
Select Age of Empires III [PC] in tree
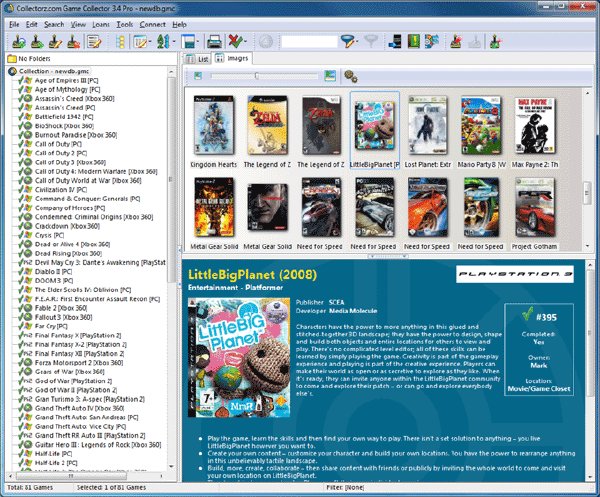(67, 80)
